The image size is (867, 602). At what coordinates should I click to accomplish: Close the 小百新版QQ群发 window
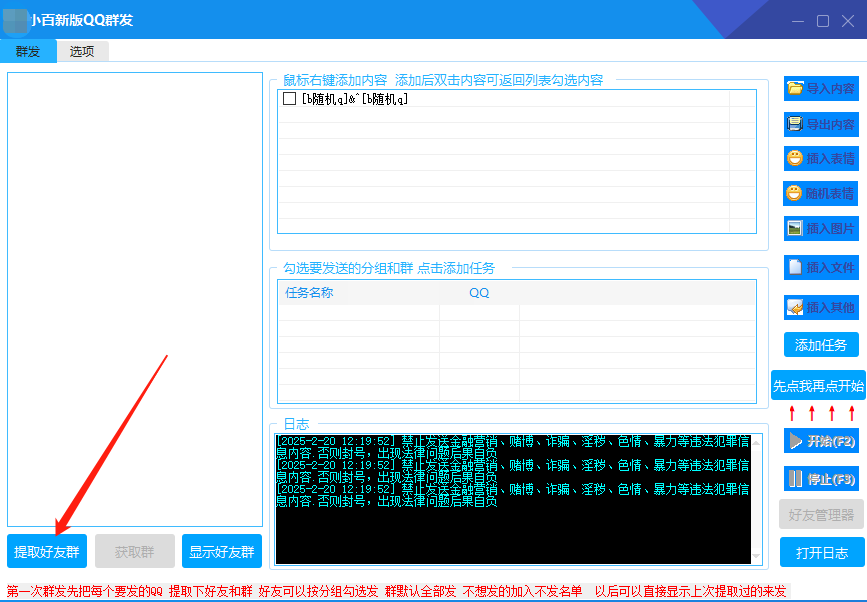[x=848, y=21]
